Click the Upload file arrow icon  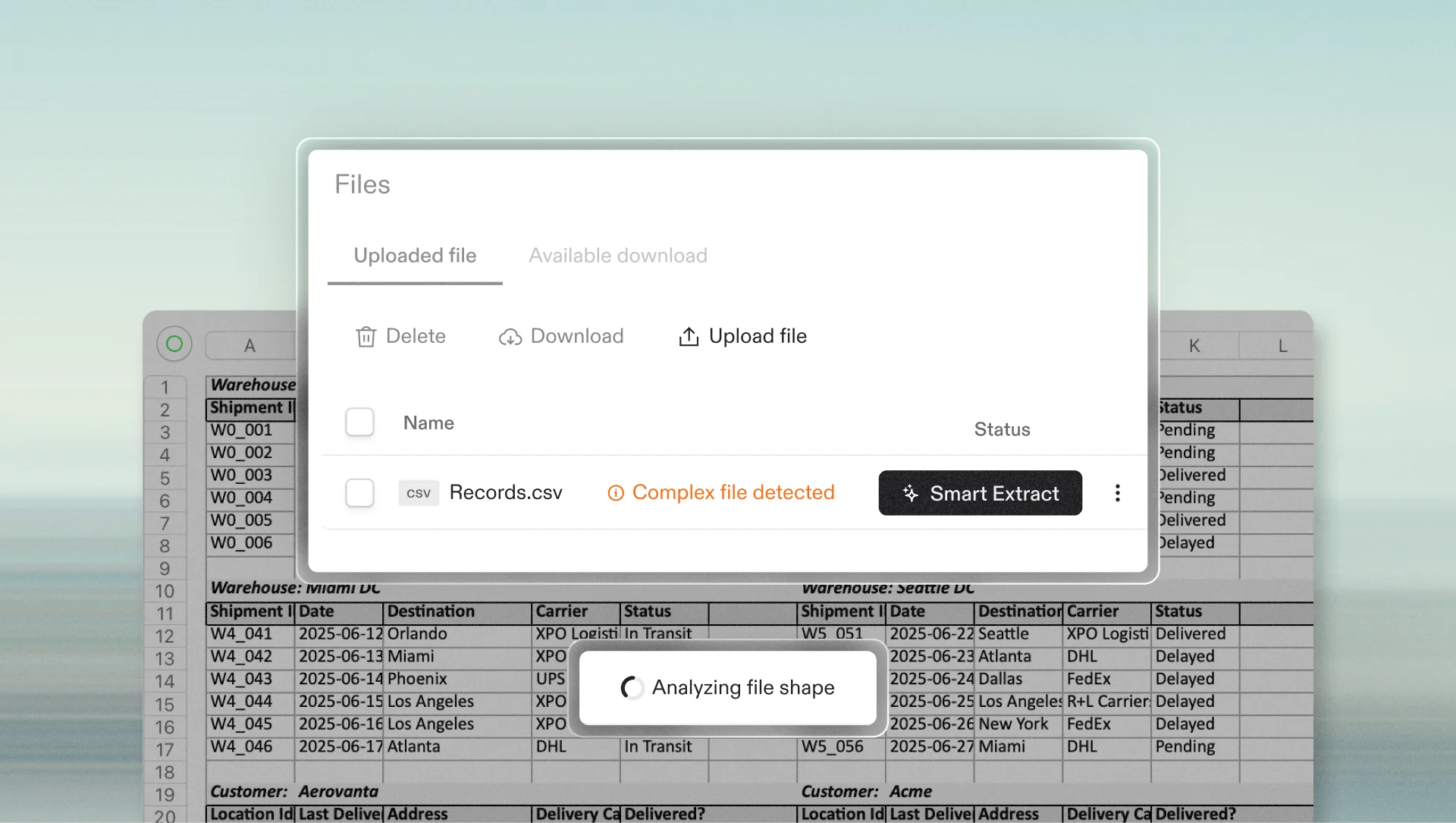[689, 336]
